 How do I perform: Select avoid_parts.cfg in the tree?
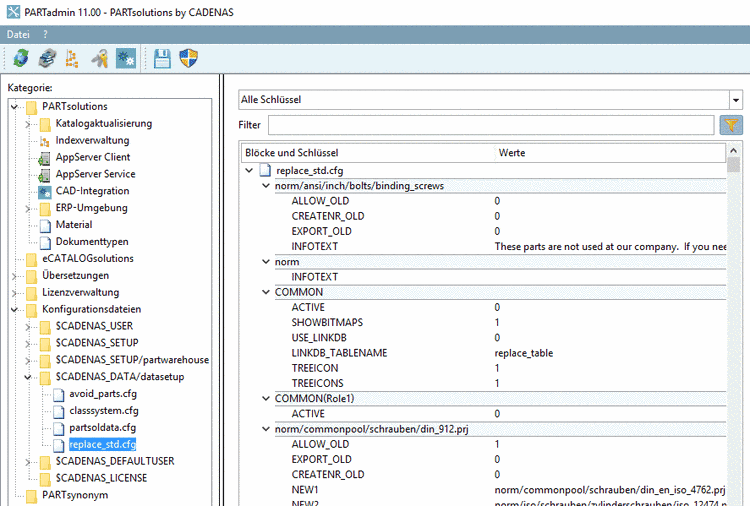click(103, 394)
